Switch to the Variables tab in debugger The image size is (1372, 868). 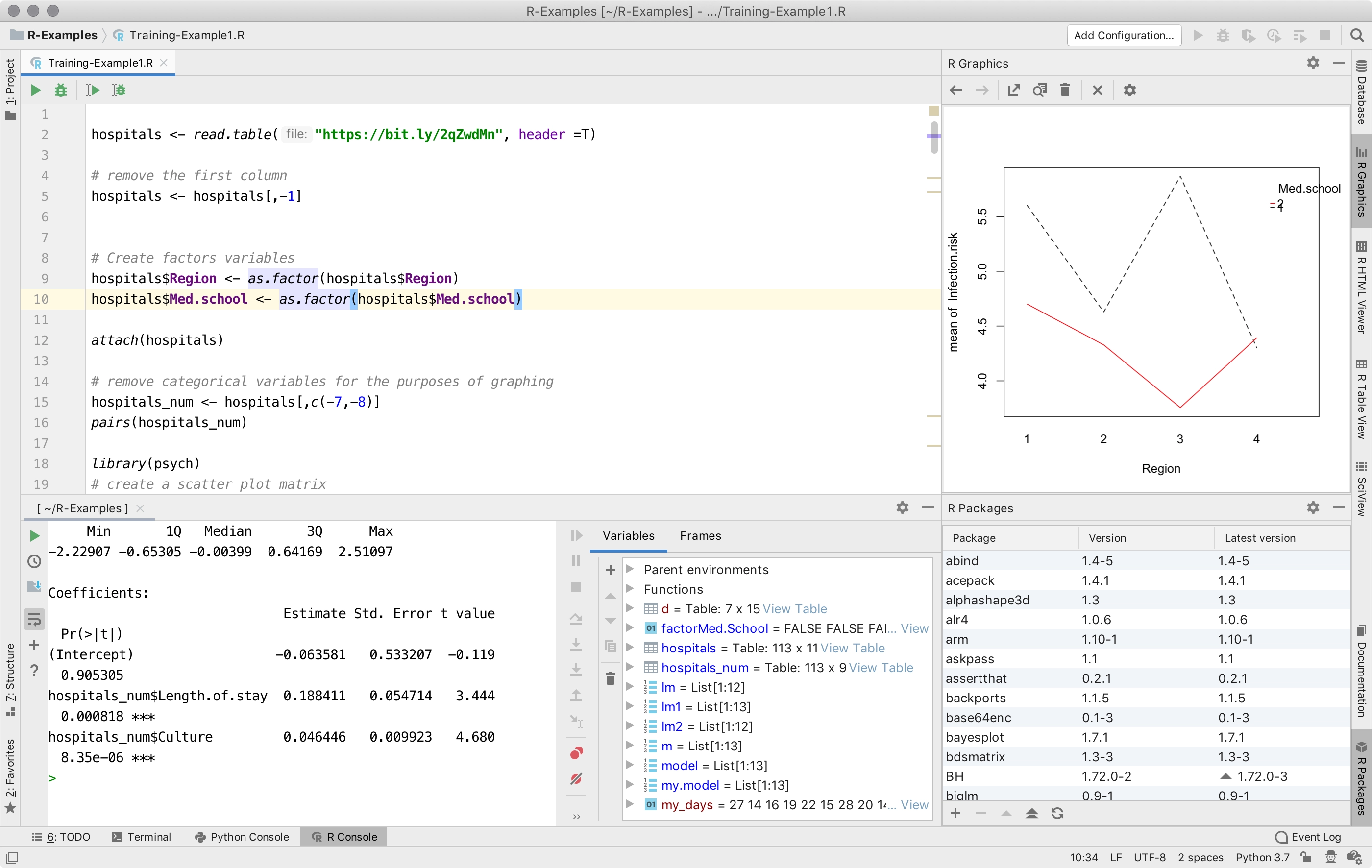click(629, 536)
